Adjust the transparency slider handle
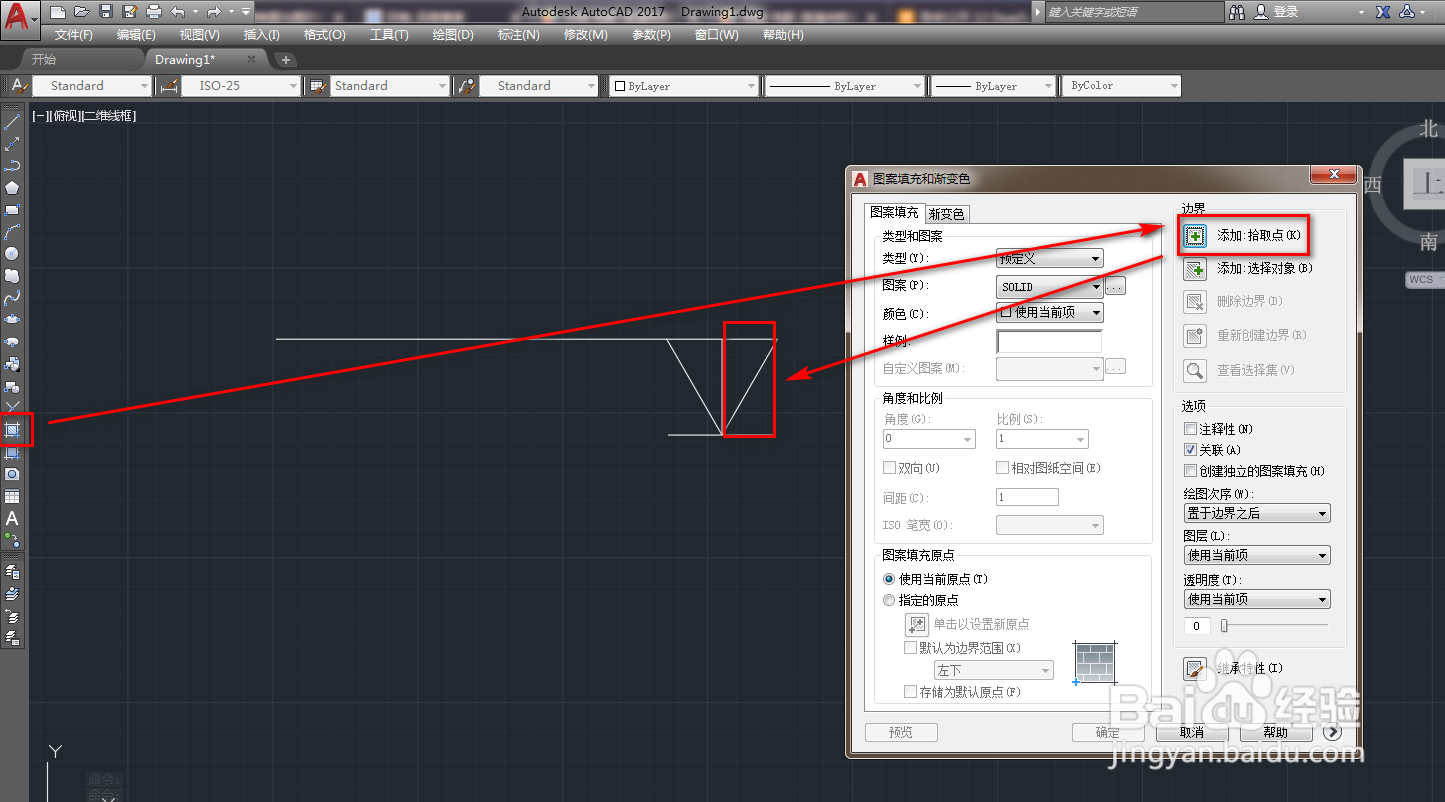1445x802 pixels. pyautogui.click(x=1223, y=626)
